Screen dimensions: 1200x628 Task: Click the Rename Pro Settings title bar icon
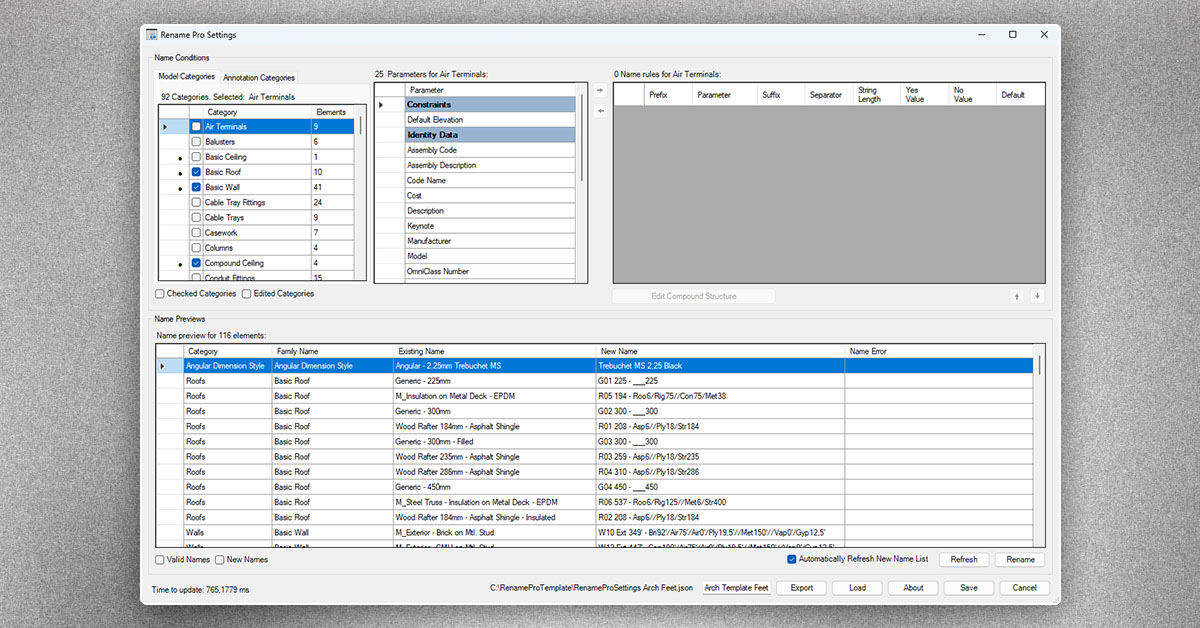(152, 35)
